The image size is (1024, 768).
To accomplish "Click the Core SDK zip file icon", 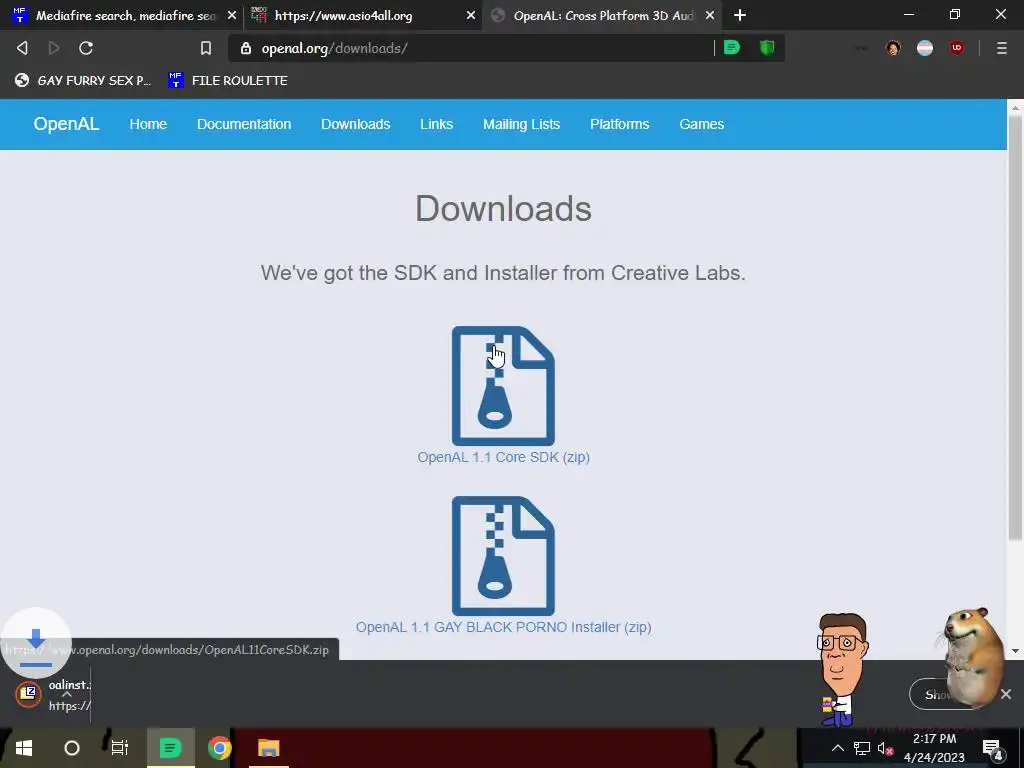I will point(503,386).
